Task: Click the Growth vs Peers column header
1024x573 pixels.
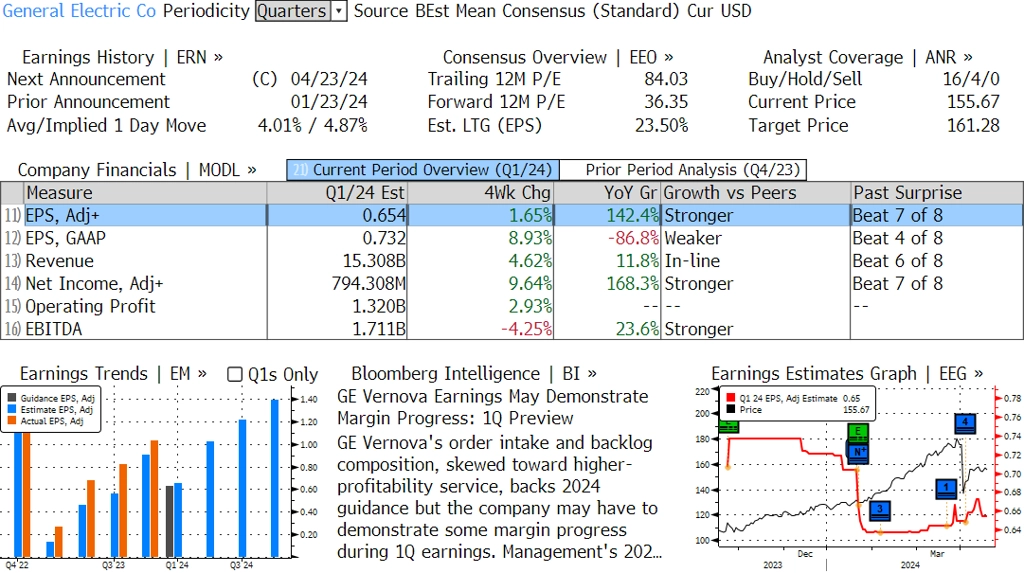Action: point(756,193)
